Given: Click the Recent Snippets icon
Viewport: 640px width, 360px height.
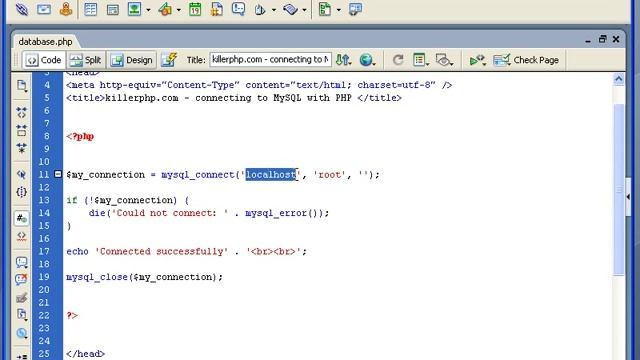Looking at the screenshot, I should [22, 315].
